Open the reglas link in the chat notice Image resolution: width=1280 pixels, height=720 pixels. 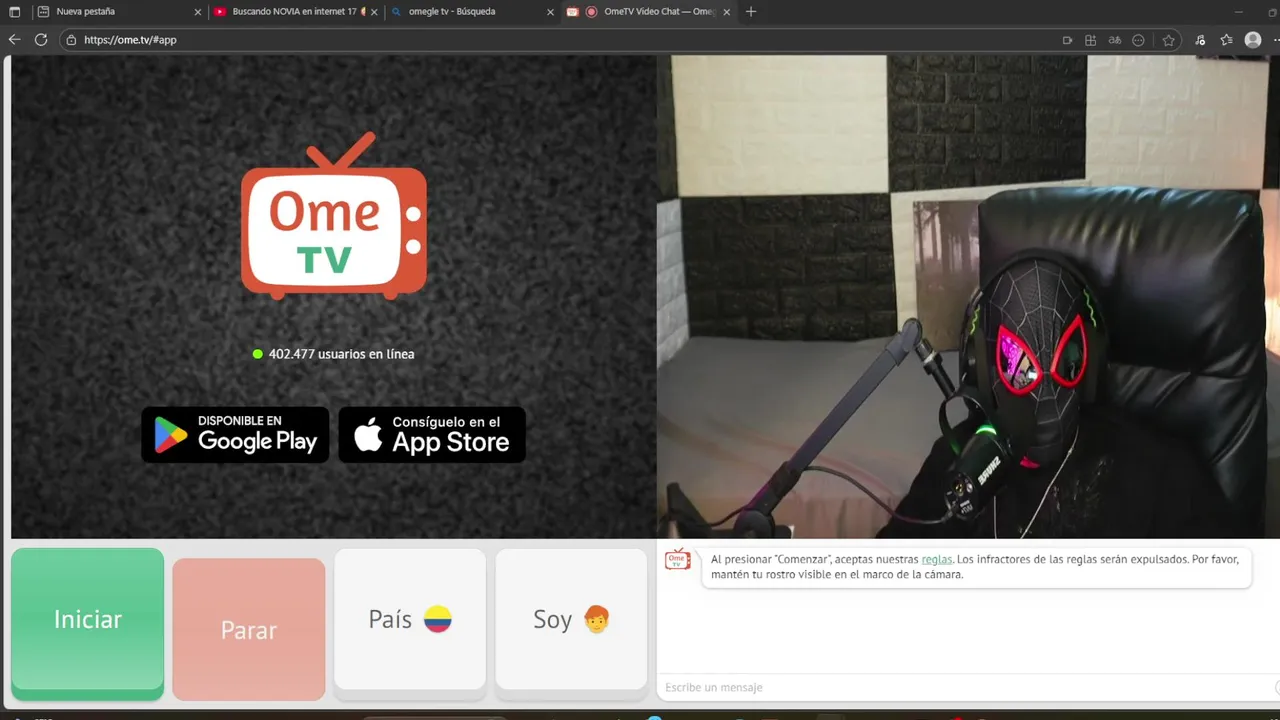pos(937,560)
